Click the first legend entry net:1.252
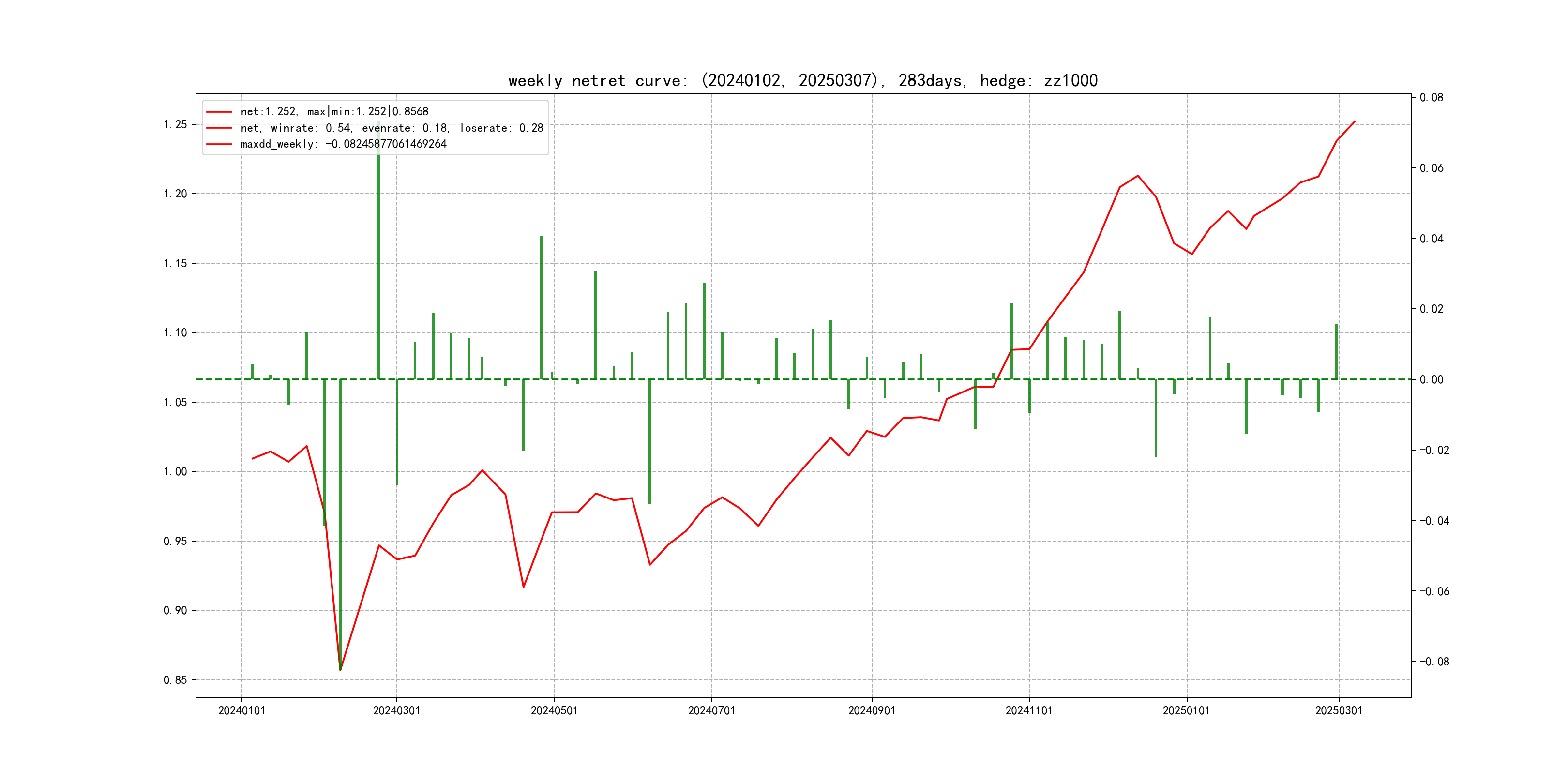The image size is (1568, 784). coord(334,111)
